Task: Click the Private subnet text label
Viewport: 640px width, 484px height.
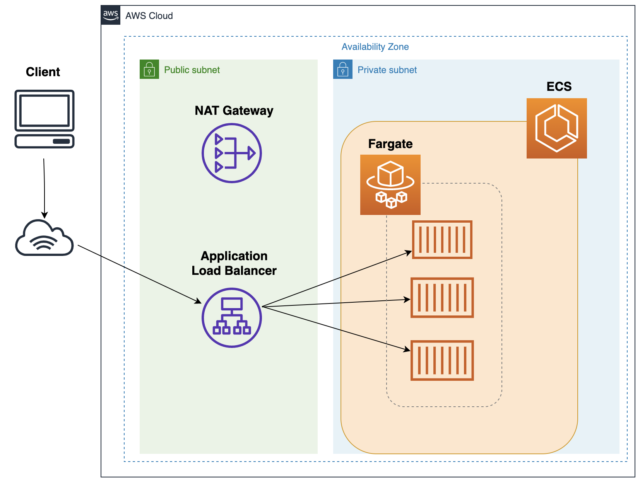Action: click(387, 70)
